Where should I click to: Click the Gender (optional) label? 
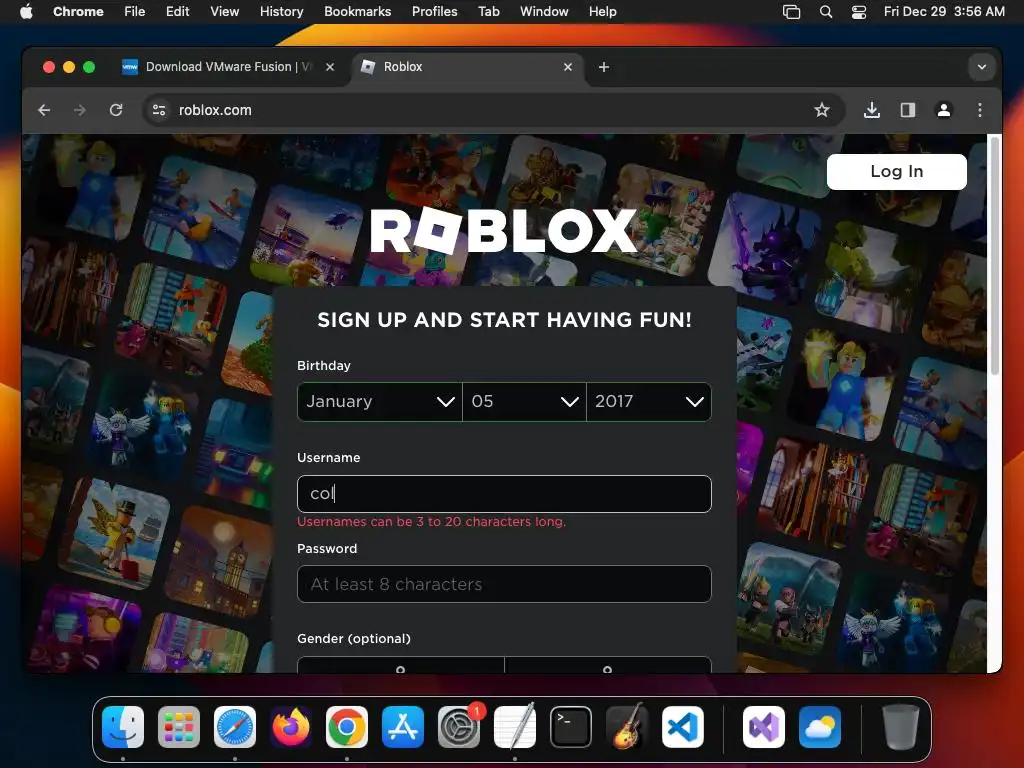pyautogui.click(x=354, y=639)
